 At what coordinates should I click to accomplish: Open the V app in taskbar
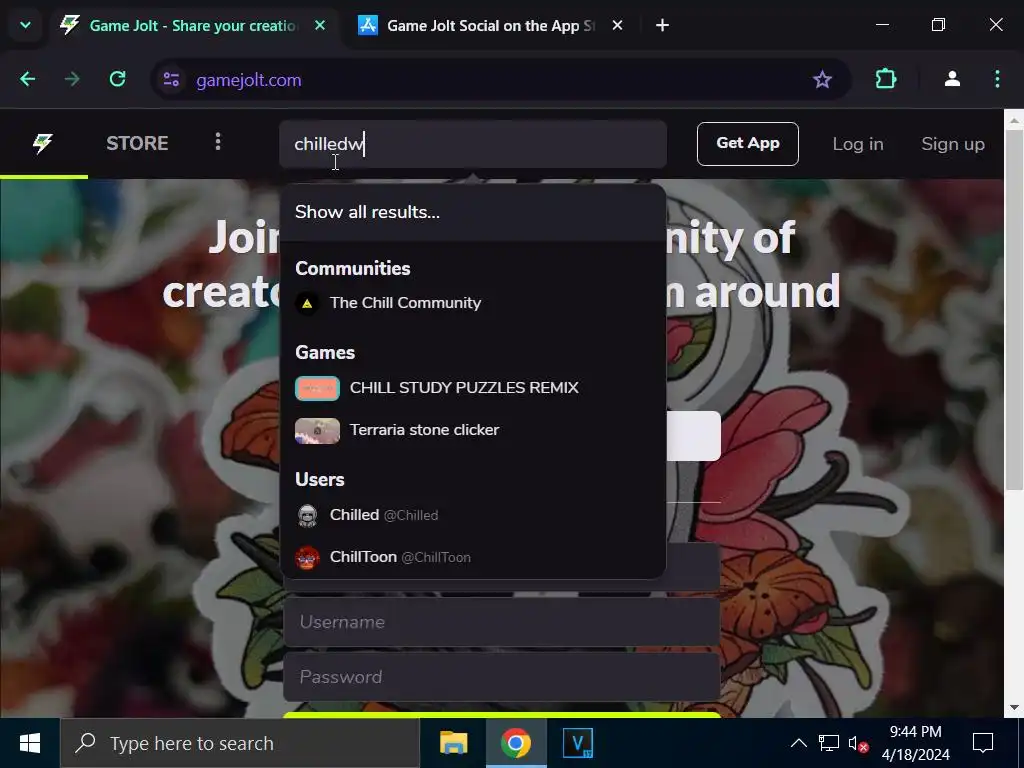(578, 743)
